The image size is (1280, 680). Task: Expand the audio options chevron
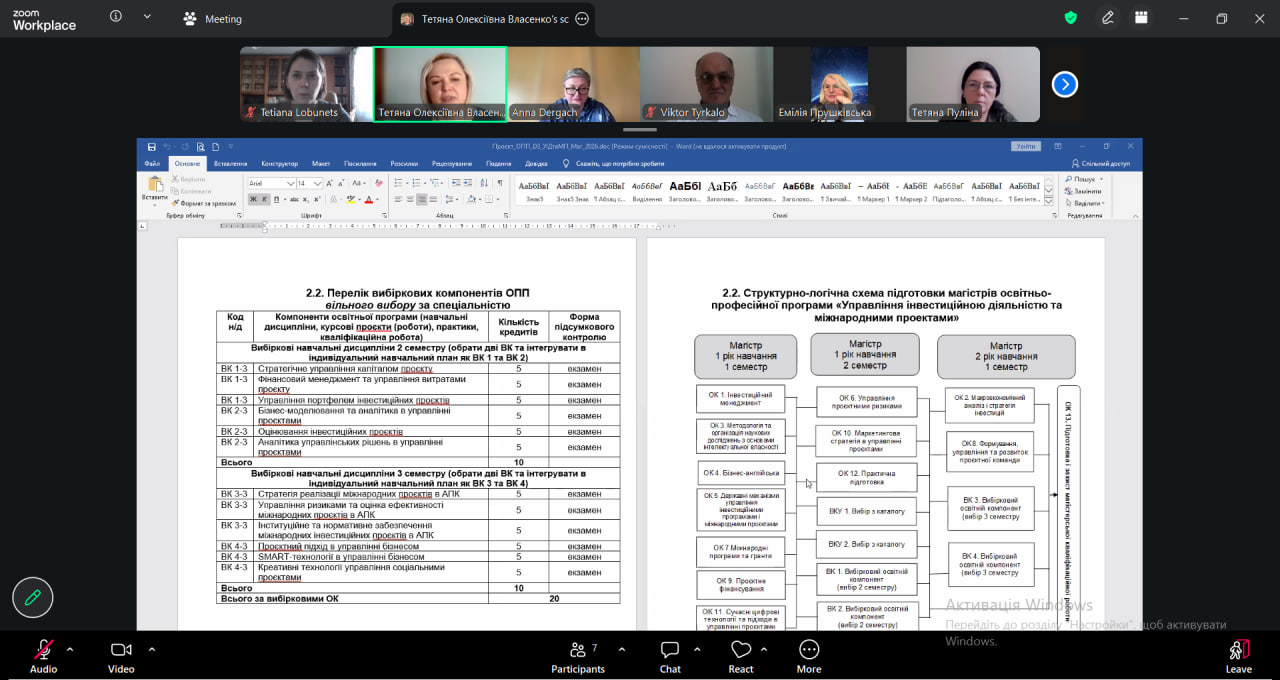click(x=70, y=648)
